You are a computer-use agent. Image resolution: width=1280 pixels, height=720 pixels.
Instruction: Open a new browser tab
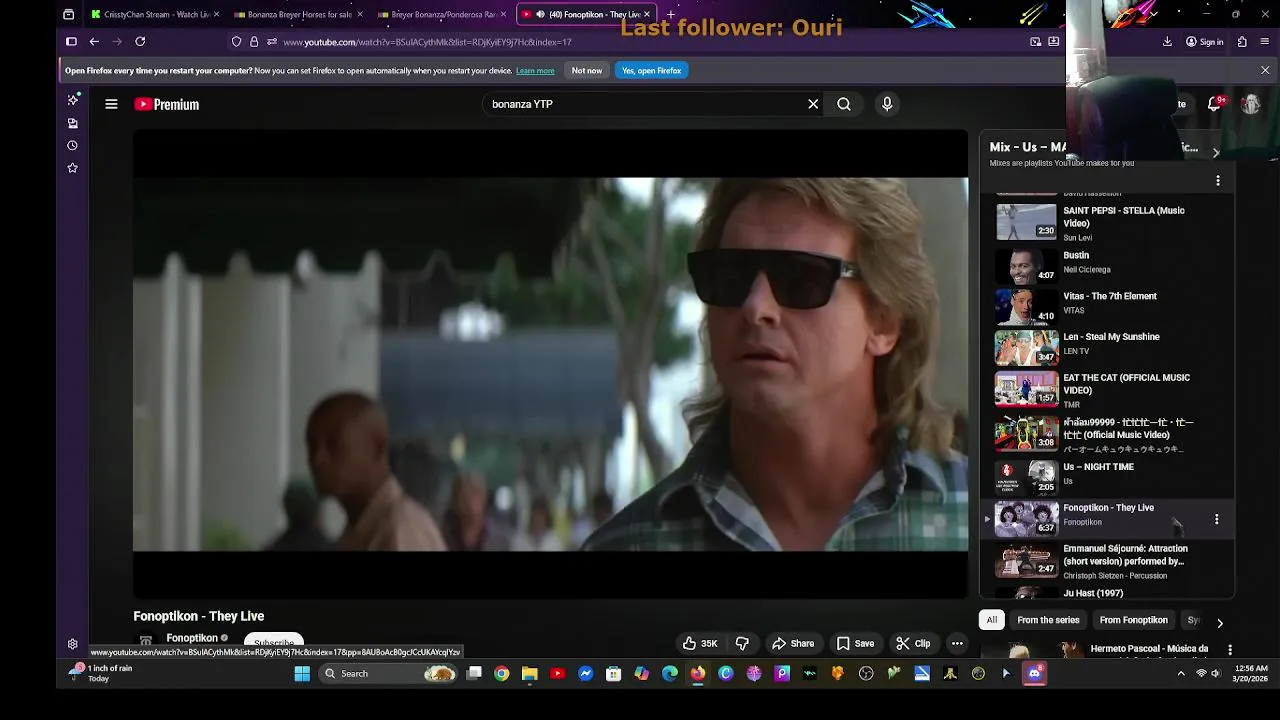click(x=671, y=15)
